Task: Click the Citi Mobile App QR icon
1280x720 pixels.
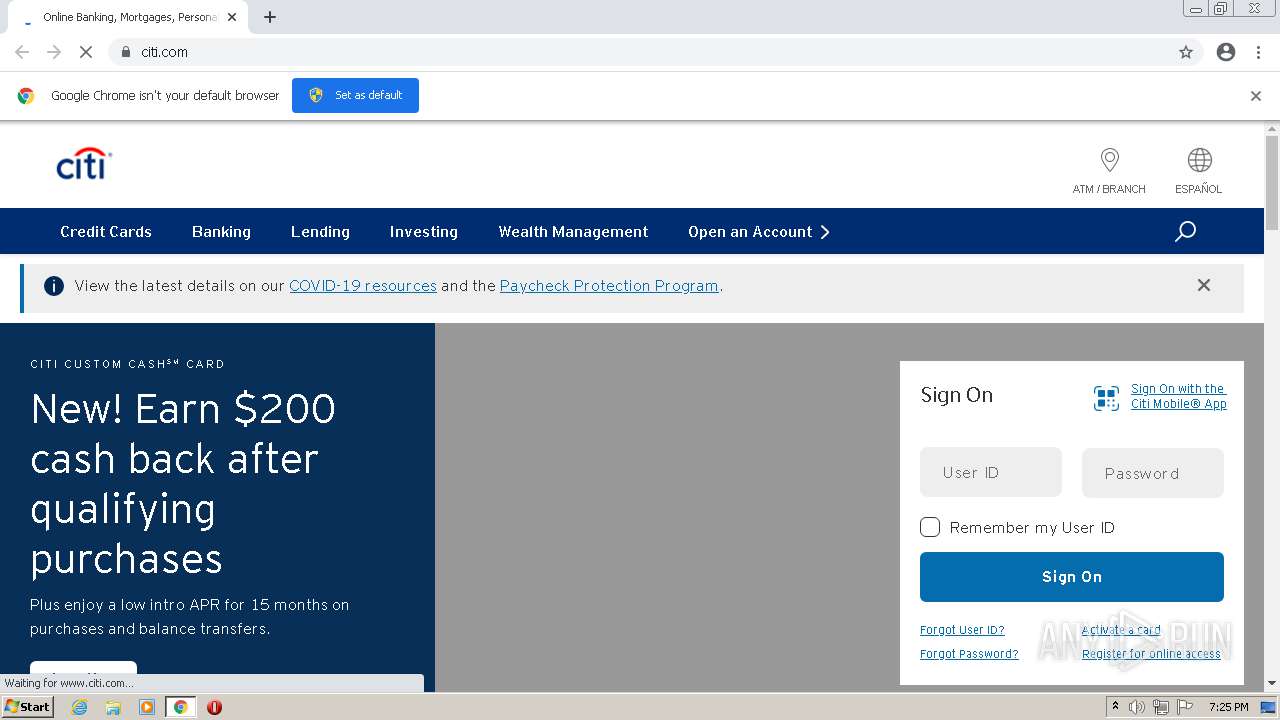Action: pyautogui.click(x=1106, y=398)
